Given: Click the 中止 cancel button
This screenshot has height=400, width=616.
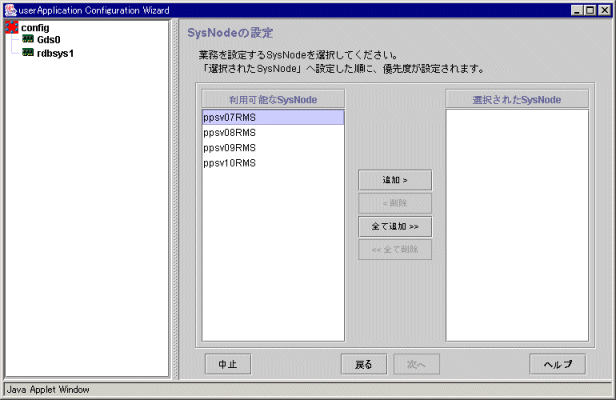Looking at the screenshot, I should click(227, 364).
